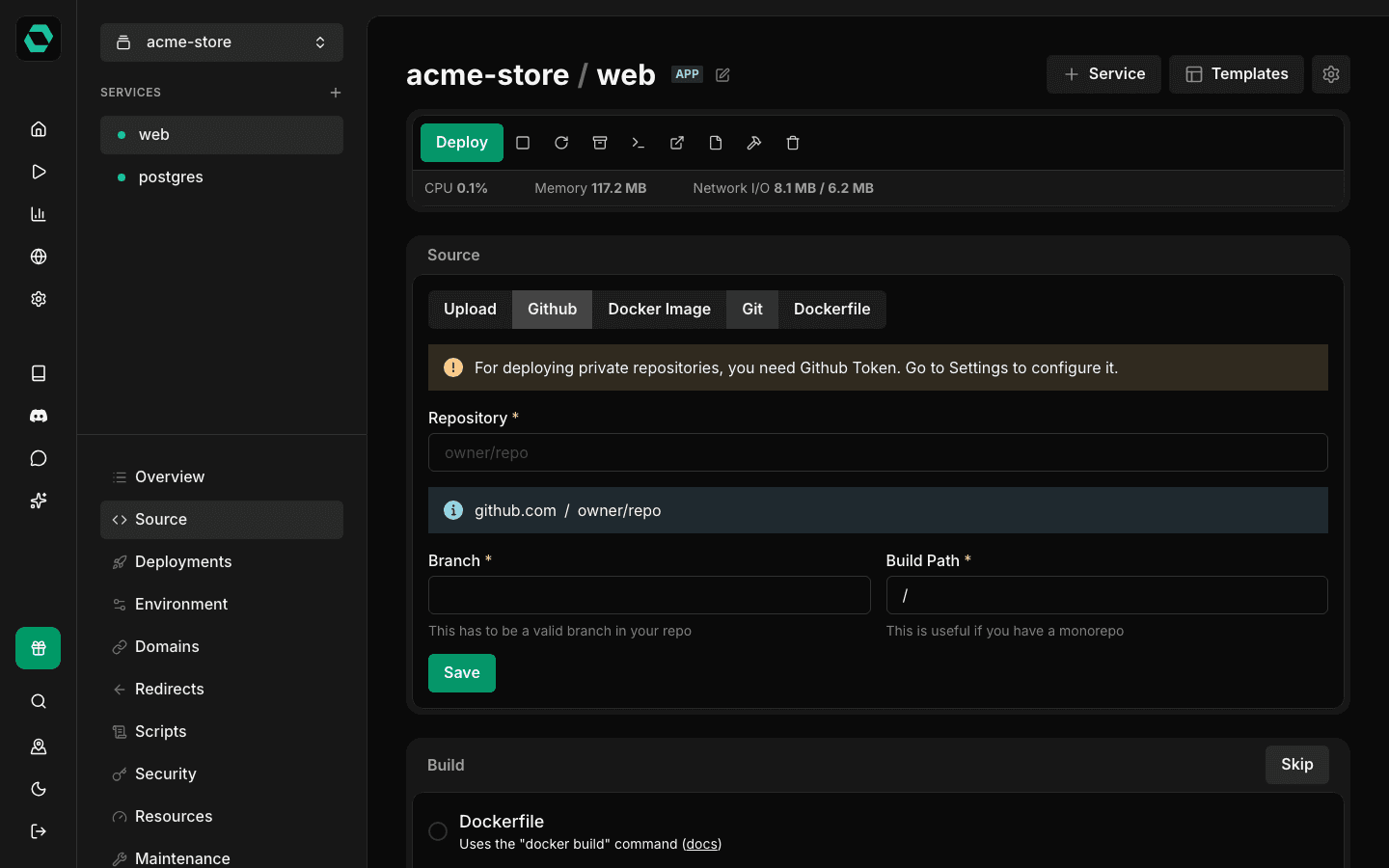Open Domains in the service menu
The image size is (1389, 868).
tap(222, 647)
